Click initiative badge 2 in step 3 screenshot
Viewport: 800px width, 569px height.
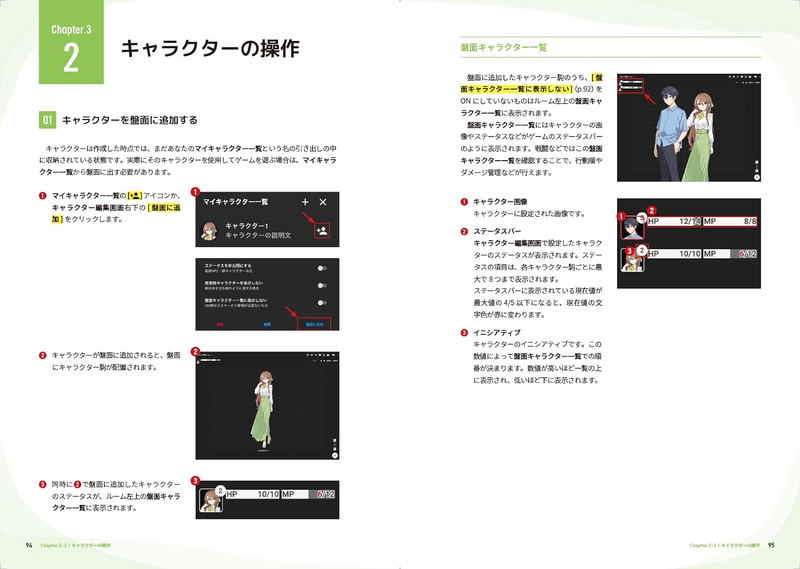[x=220, y=490]
